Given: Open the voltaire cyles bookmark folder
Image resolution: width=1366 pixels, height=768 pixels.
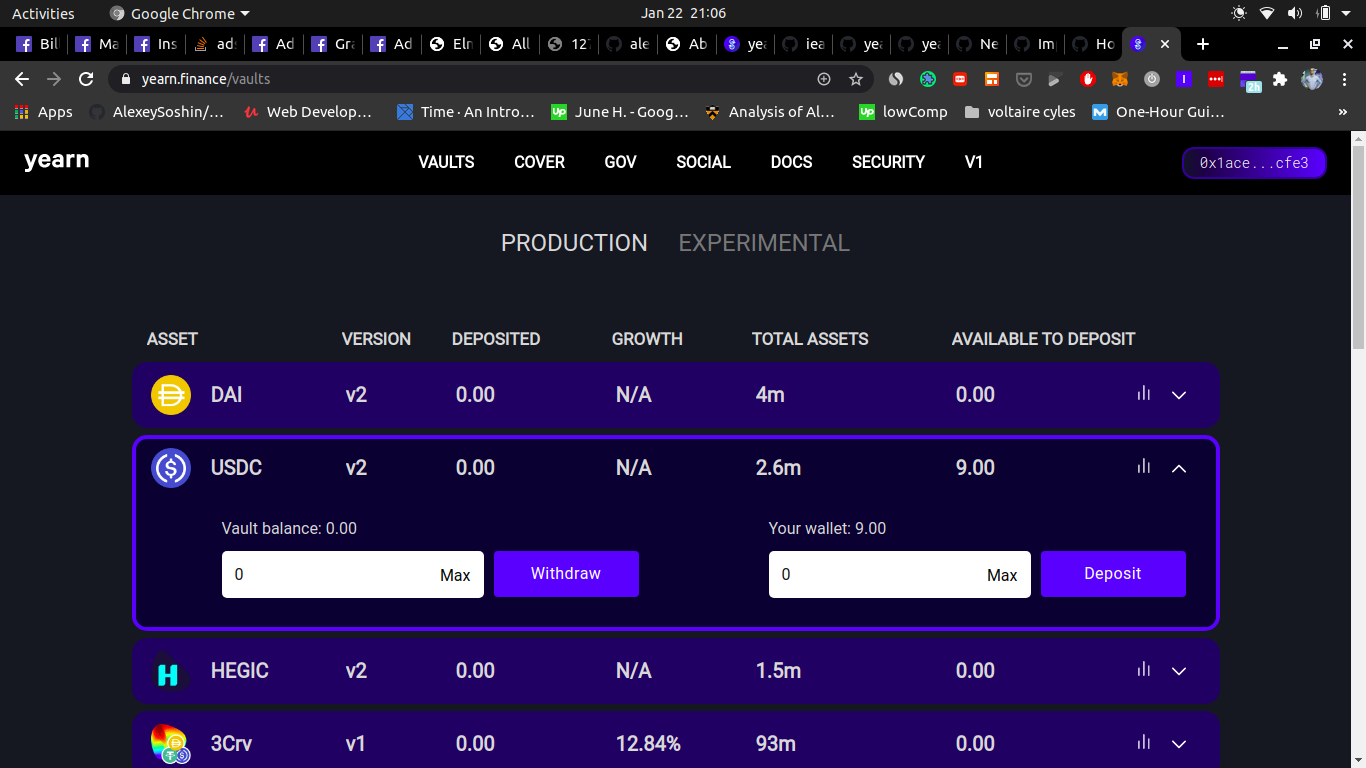Looking at the screenshot, I should 1019,112.
